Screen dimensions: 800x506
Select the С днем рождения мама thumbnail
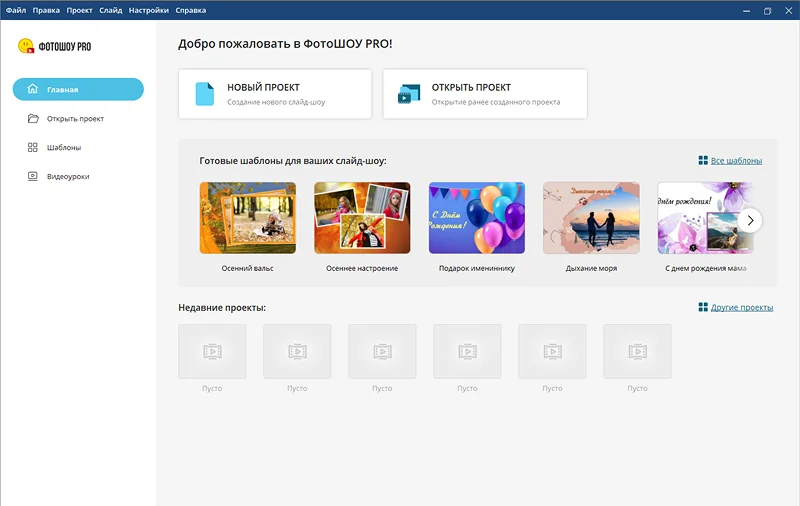[705, 218]
